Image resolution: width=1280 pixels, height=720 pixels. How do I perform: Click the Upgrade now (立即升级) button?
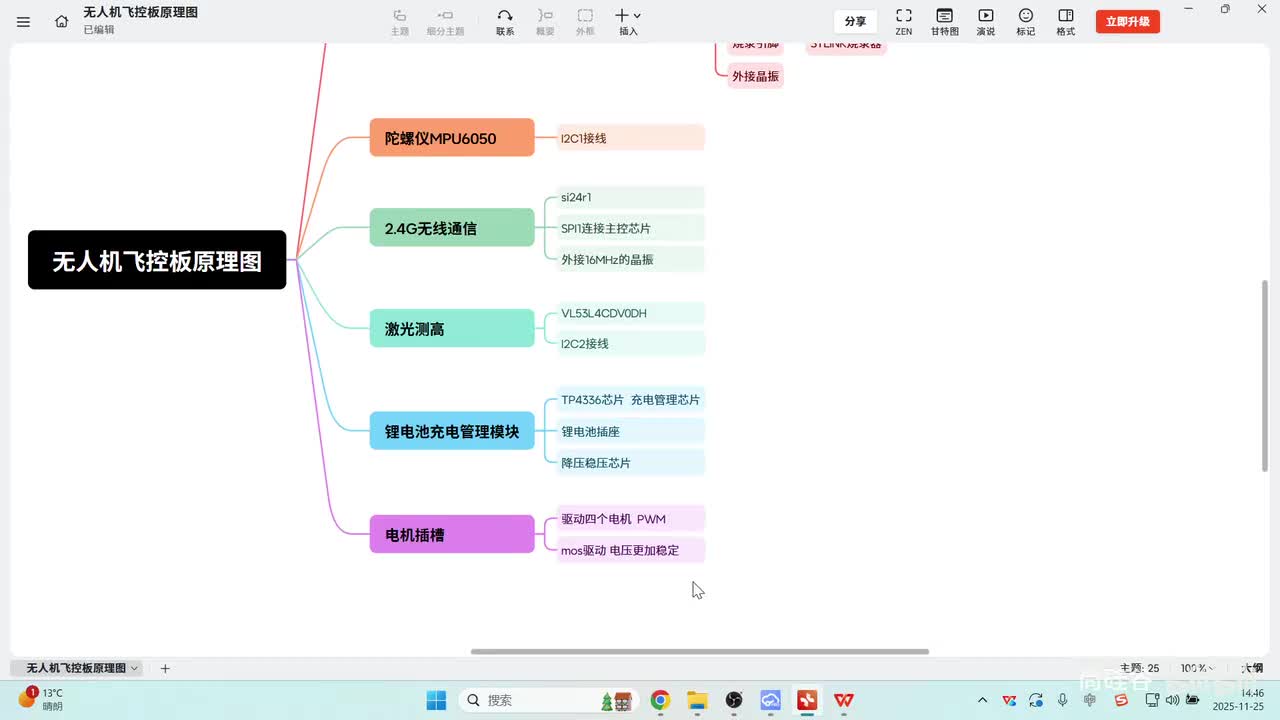click(1128, 21)
